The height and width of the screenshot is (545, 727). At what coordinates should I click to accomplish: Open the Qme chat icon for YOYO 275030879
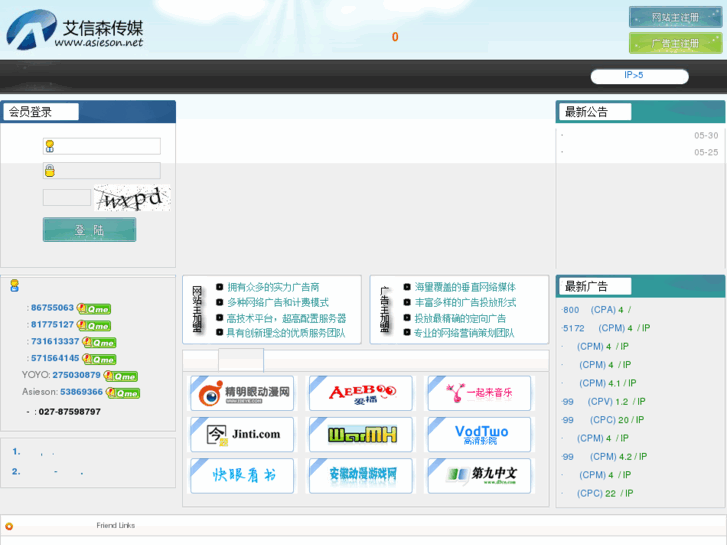[x=121, y=376]
